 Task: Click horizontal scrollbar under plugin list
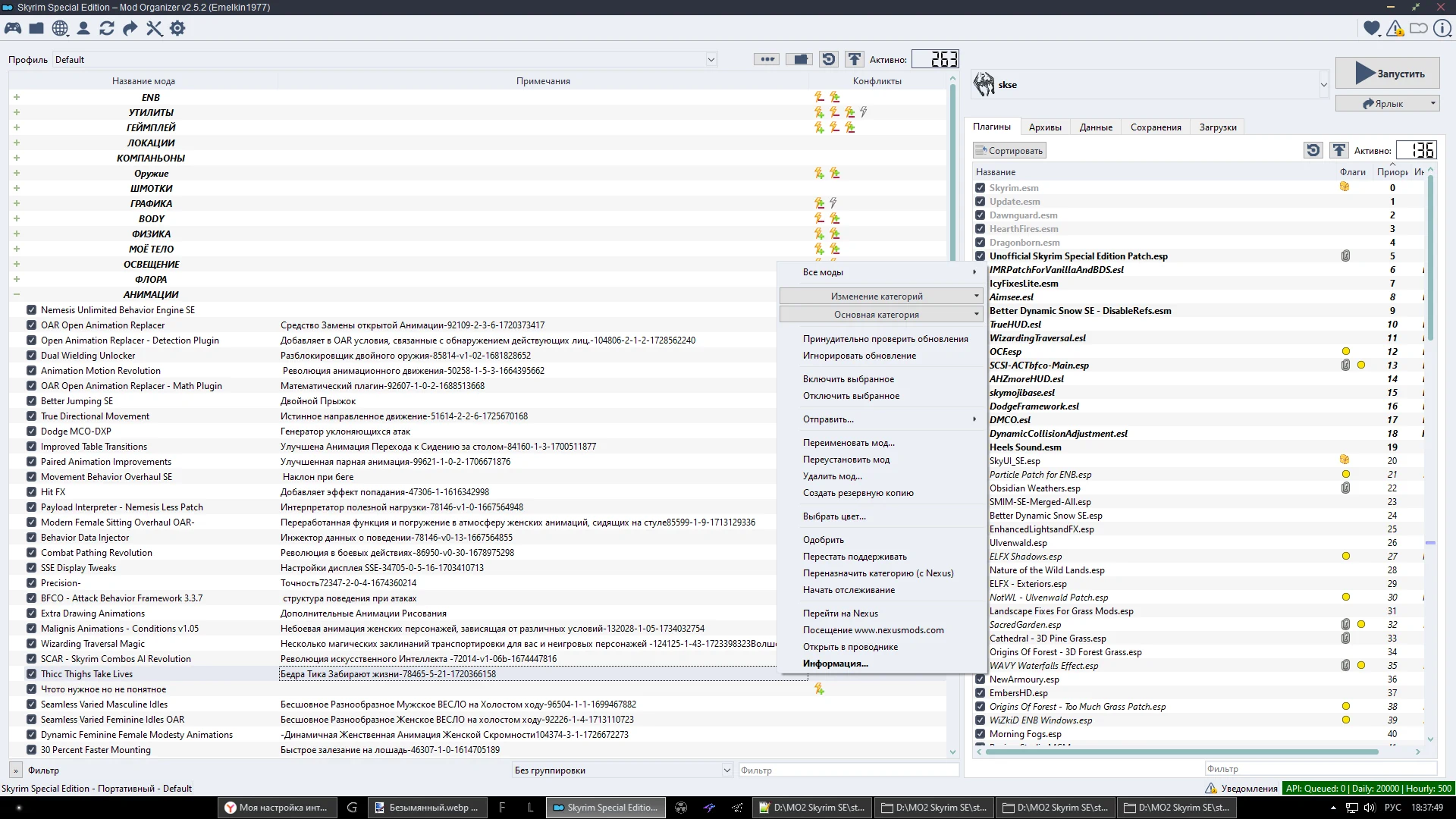(1182, 752)
